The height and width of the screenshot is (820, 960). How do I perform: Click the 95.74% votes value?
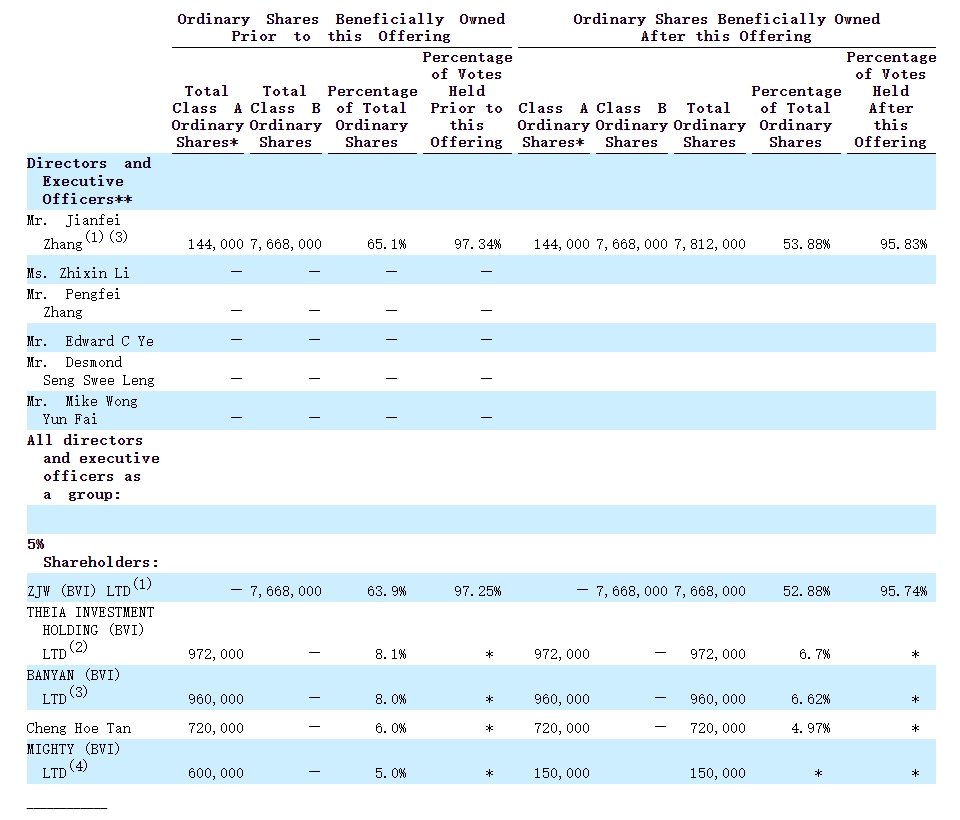point(904,592)
